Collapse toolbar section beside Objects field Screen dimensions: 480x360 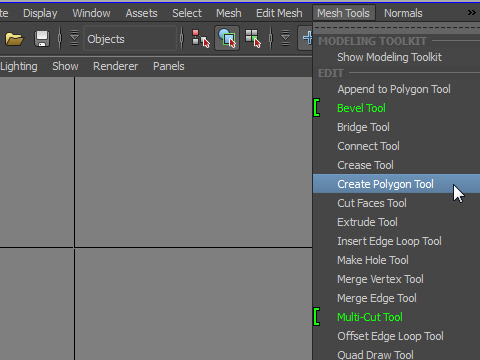74,39
